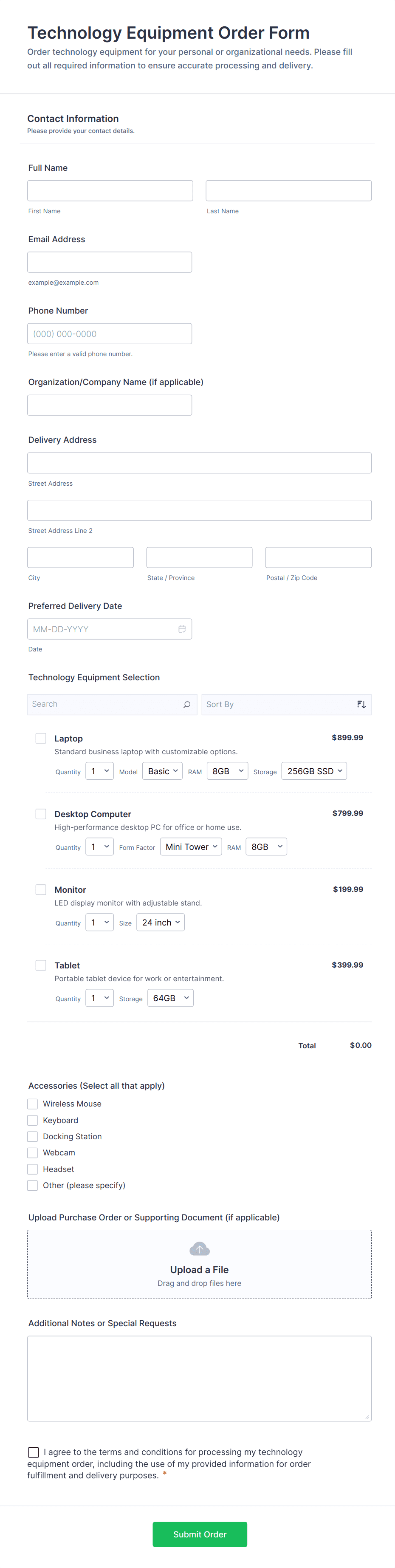Click the cloud upload icon in file area
This screenshot has height=1568, width=395.
coord(199,1248)
